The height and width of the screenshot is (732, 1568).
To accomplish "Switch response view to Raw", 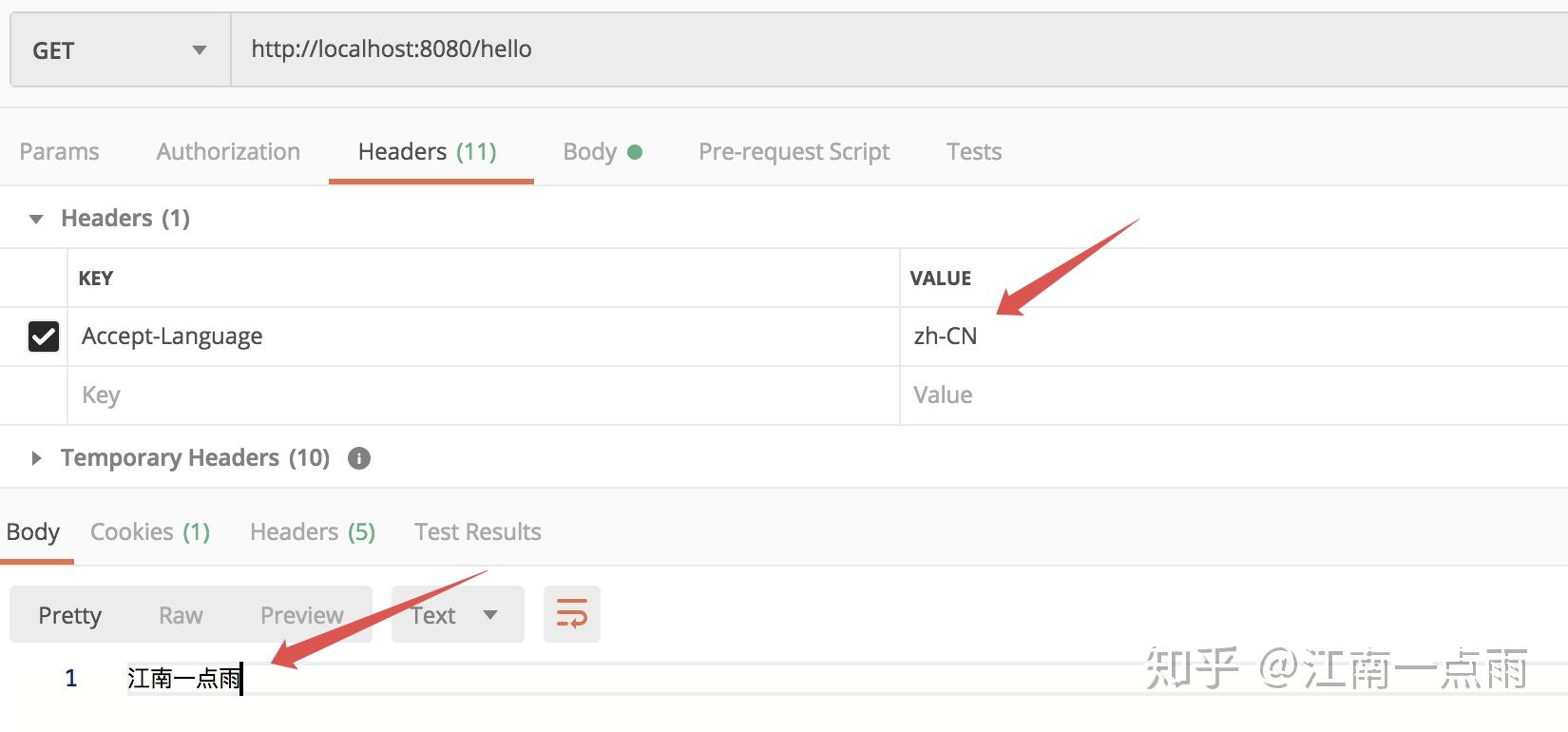I will tap(181, 616).
